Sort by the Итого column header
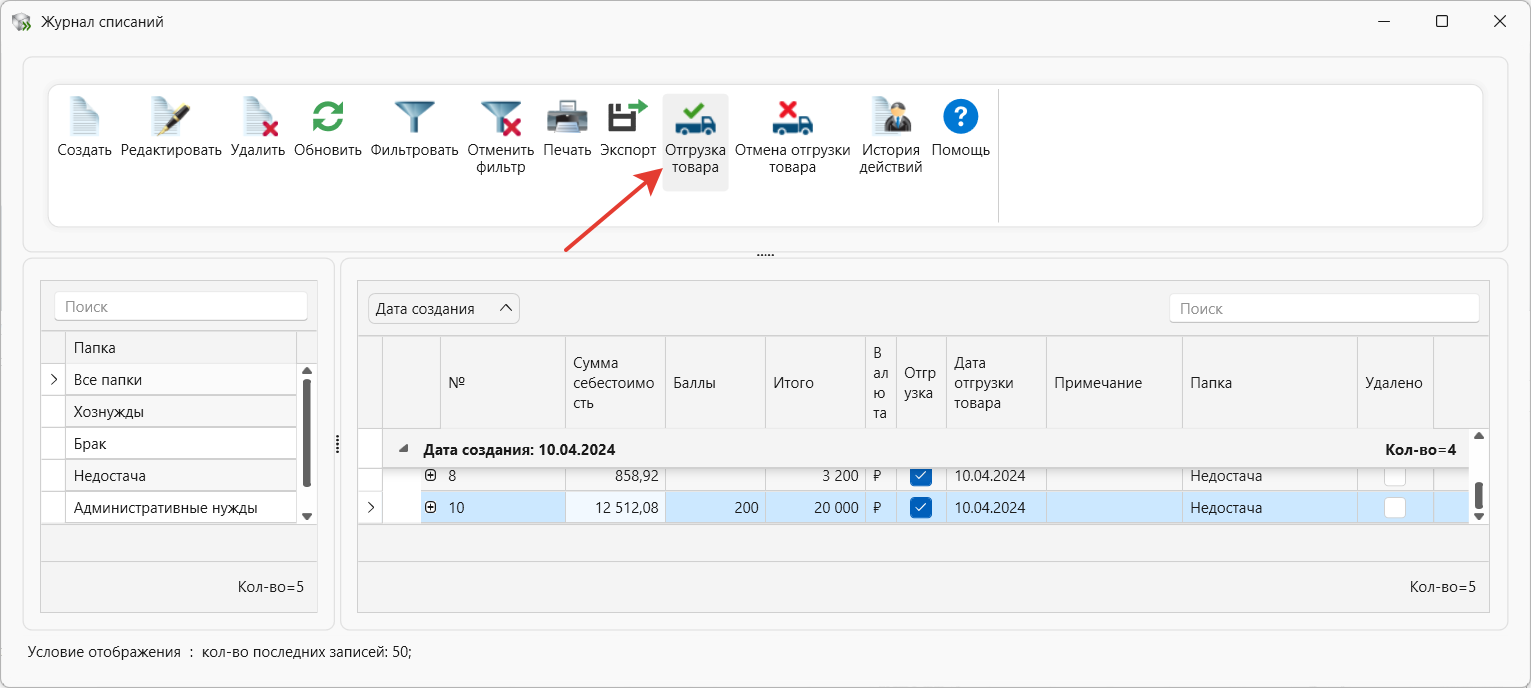 815,383
